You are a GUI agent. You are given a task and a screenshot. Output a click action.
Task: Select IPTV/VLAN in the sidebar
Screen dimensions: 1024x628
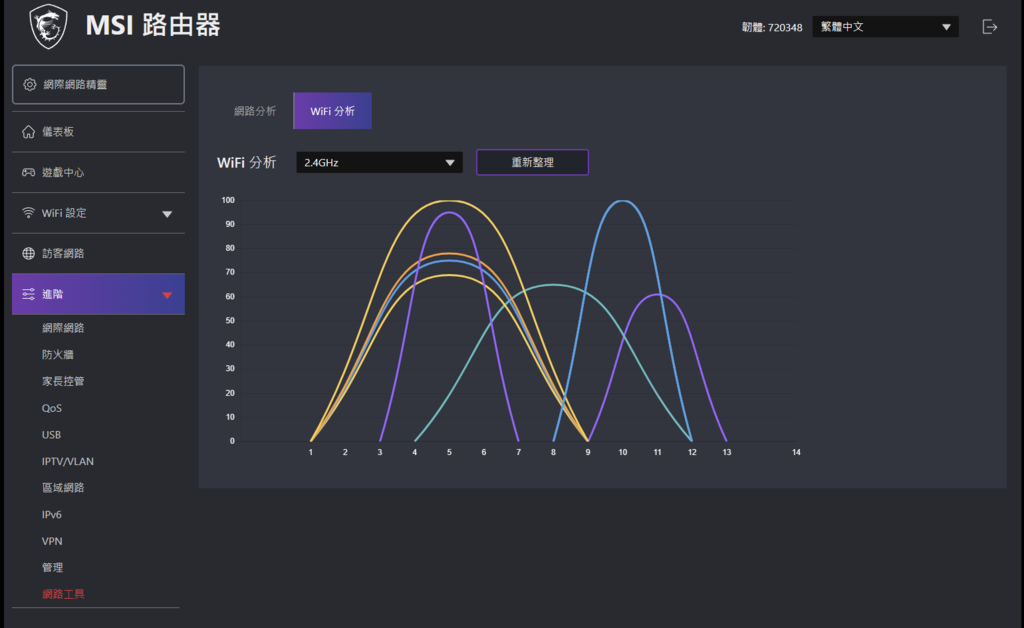tap(68, 461)
